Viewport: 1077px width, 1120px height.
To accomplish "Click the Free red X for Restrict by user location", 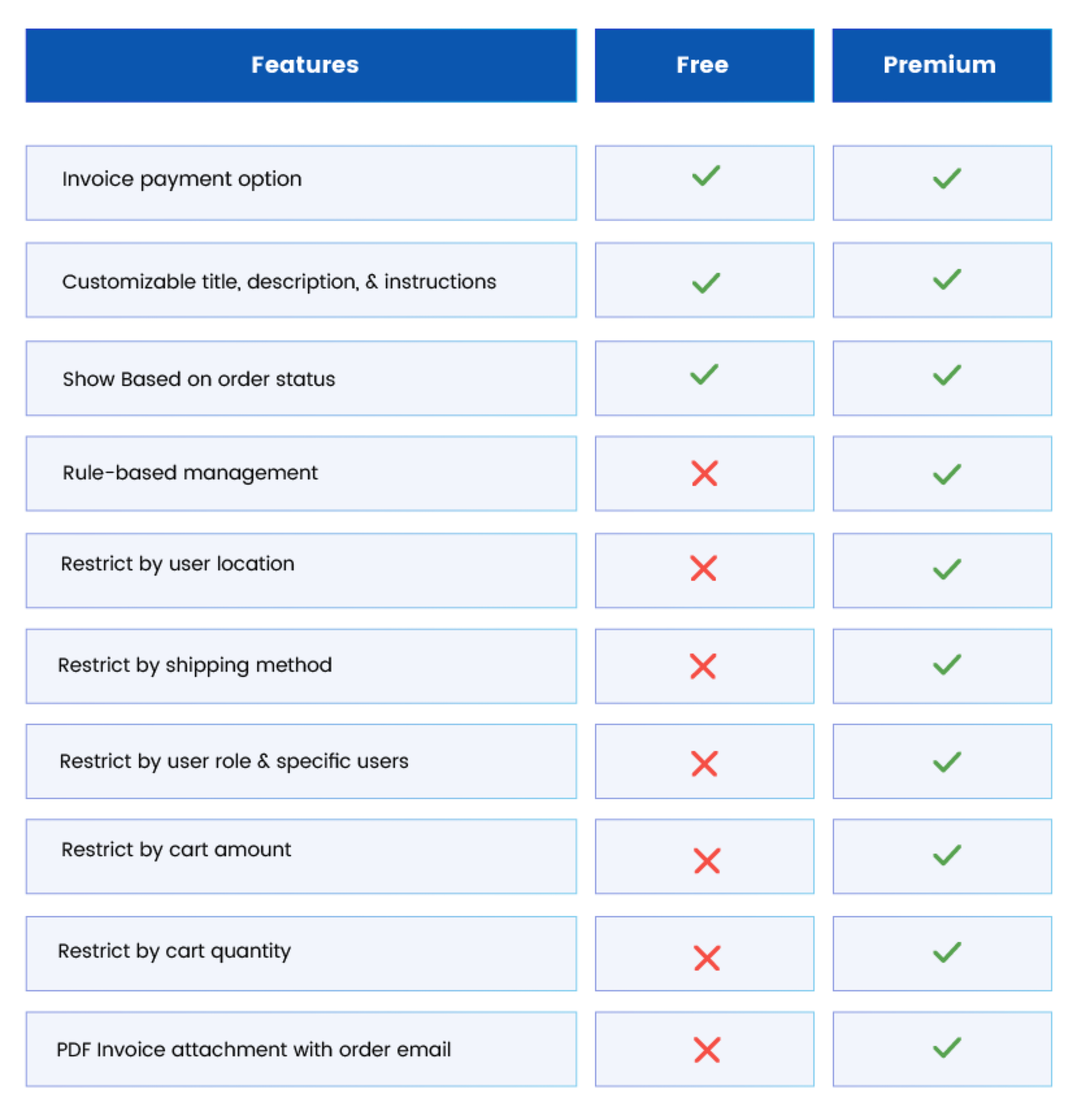I will click(703, 568).
